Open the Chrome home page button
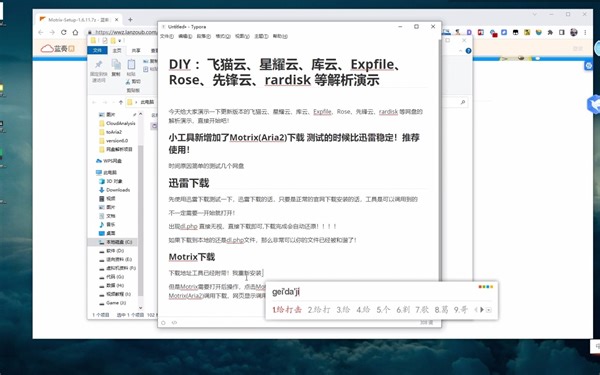This screenshot has width=600, height=375. point(75,33)
